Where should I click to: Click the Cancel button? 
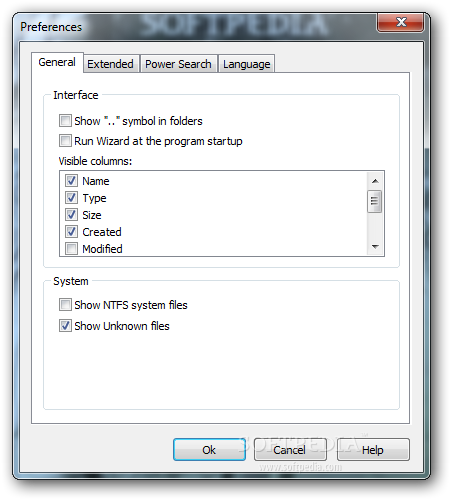point(290,450)
